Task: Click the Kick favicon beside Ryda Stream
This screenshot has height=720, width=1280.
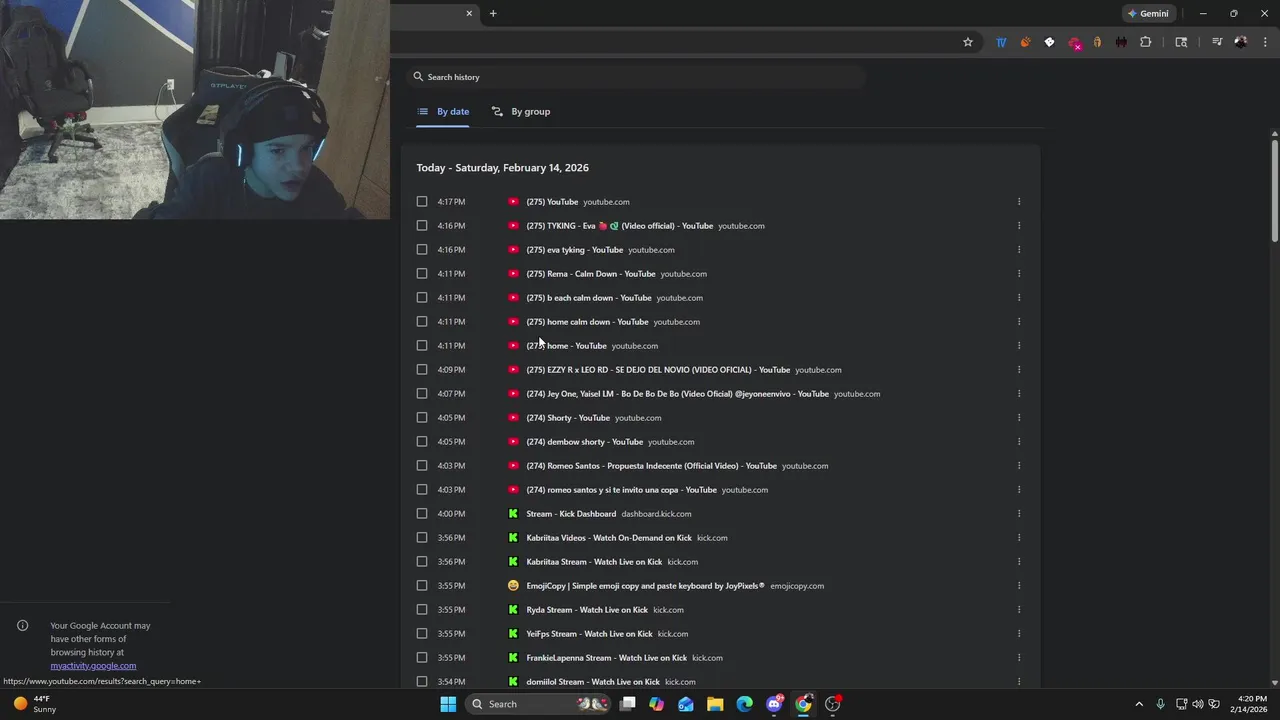Action: point(513,609)
